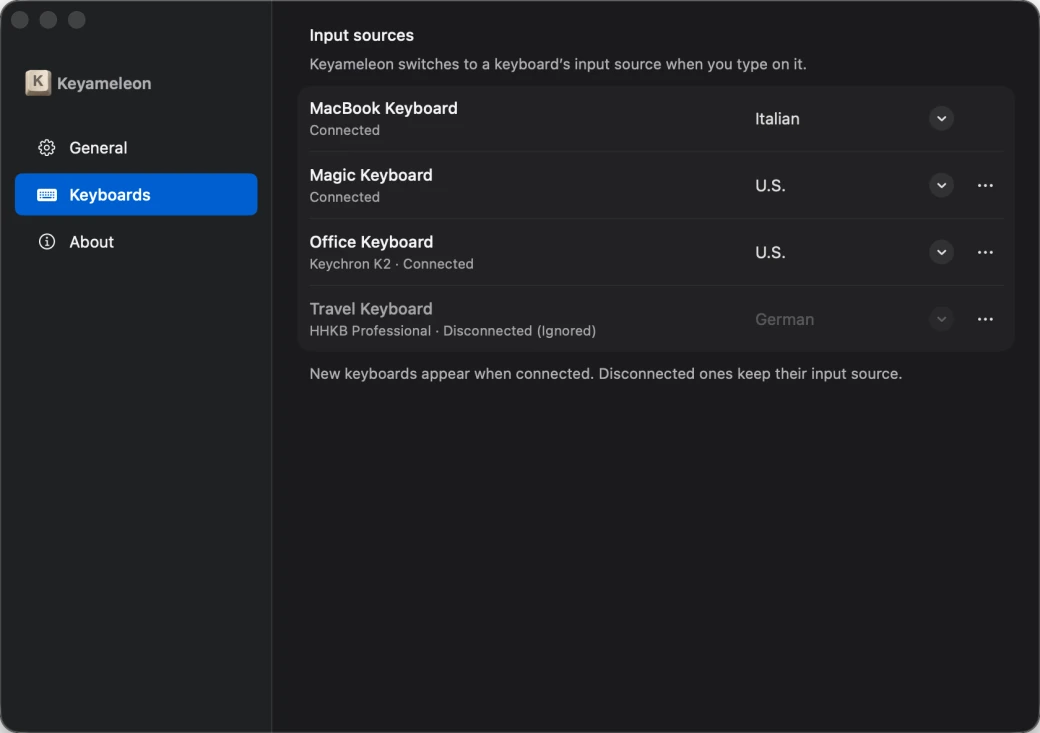Viewport: 1040px width, 733px height.
Task: Select the Keyboards sidebar item
Action: tap(136, 194)
